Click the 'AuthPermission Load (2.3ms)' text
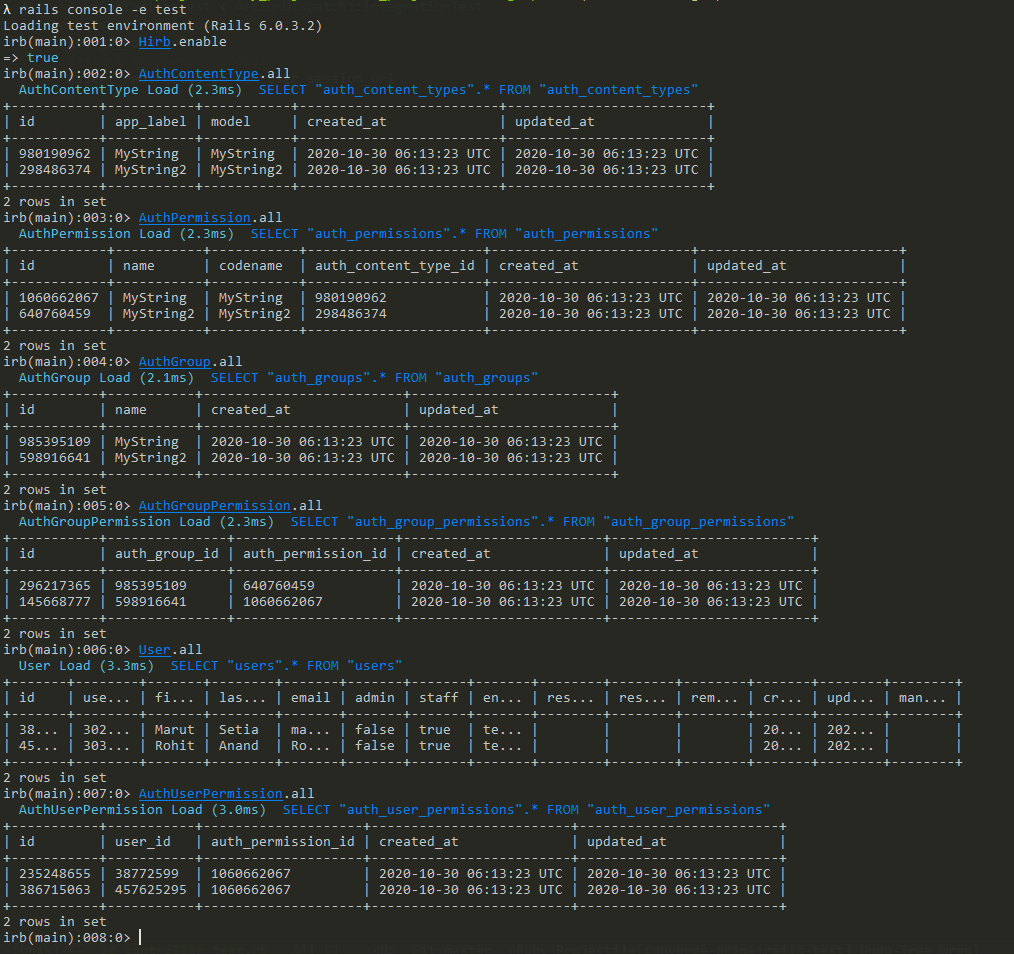 [x=127, y=234]
